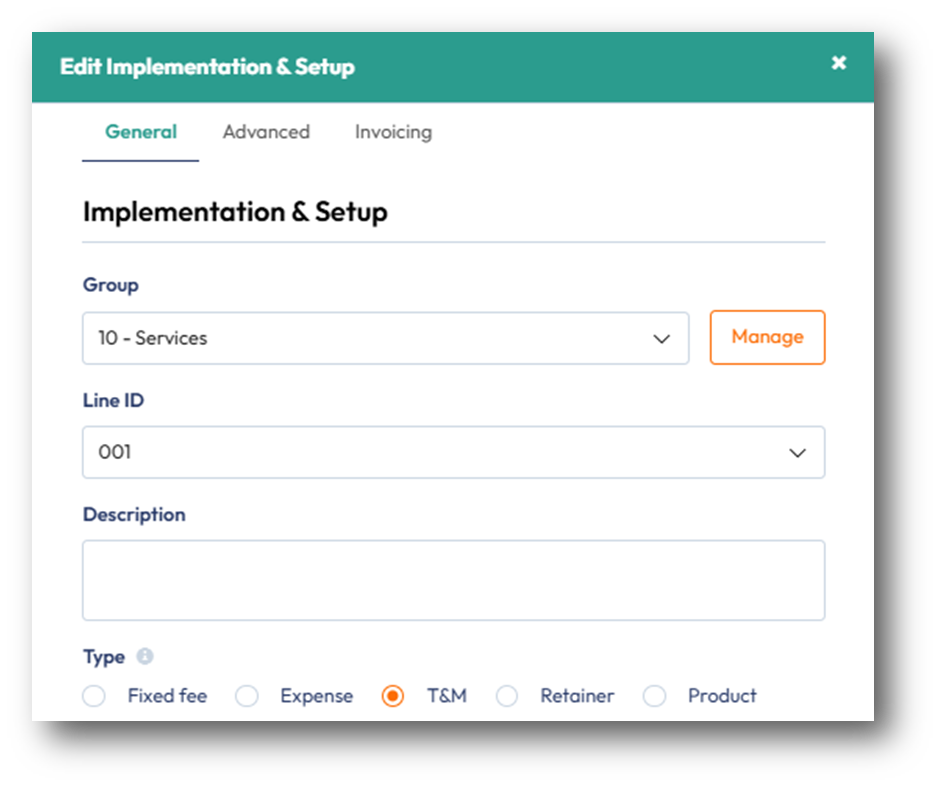Select the T&M radio button
Viewport: 939px width, 786px height.
click(x=393, y=696)
